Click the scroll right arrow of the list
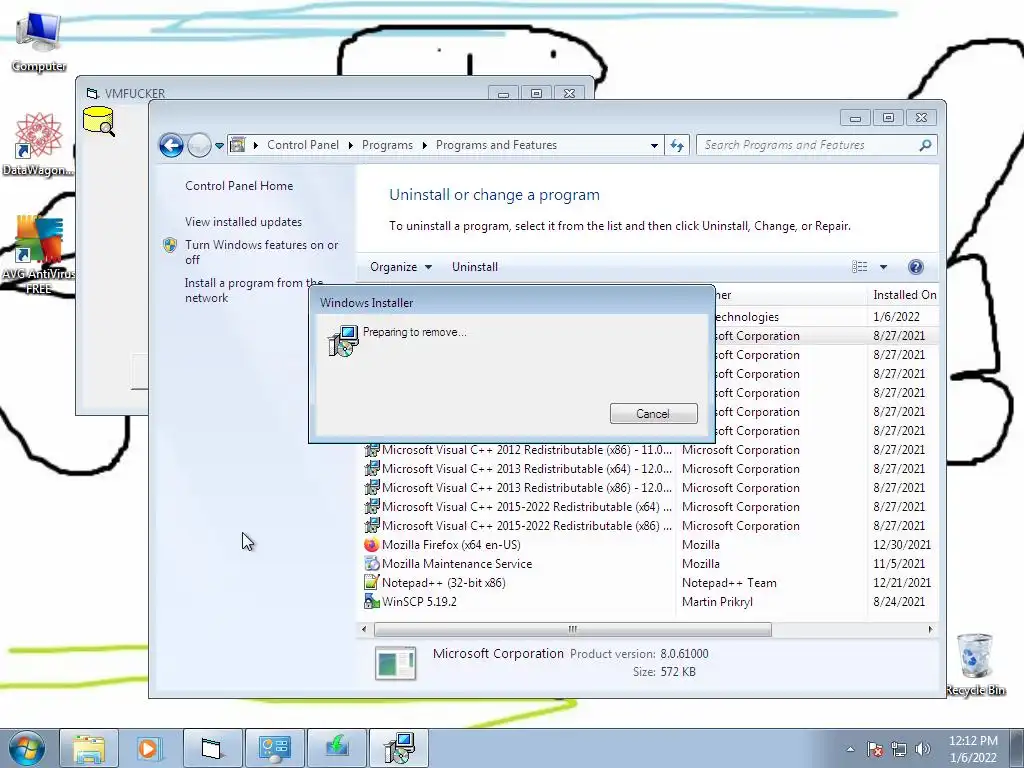 coord(931,630)
